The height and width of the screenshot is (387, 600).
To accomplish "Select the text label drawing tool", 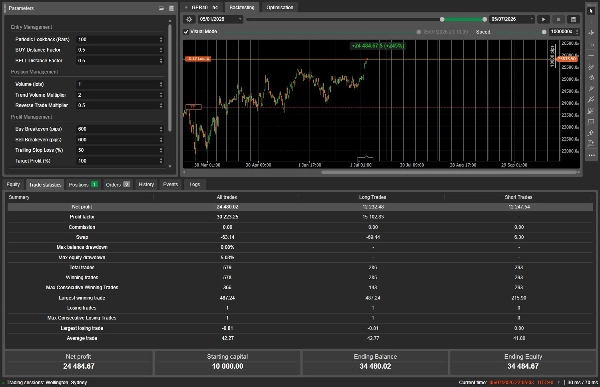I will tap(591, 144).
